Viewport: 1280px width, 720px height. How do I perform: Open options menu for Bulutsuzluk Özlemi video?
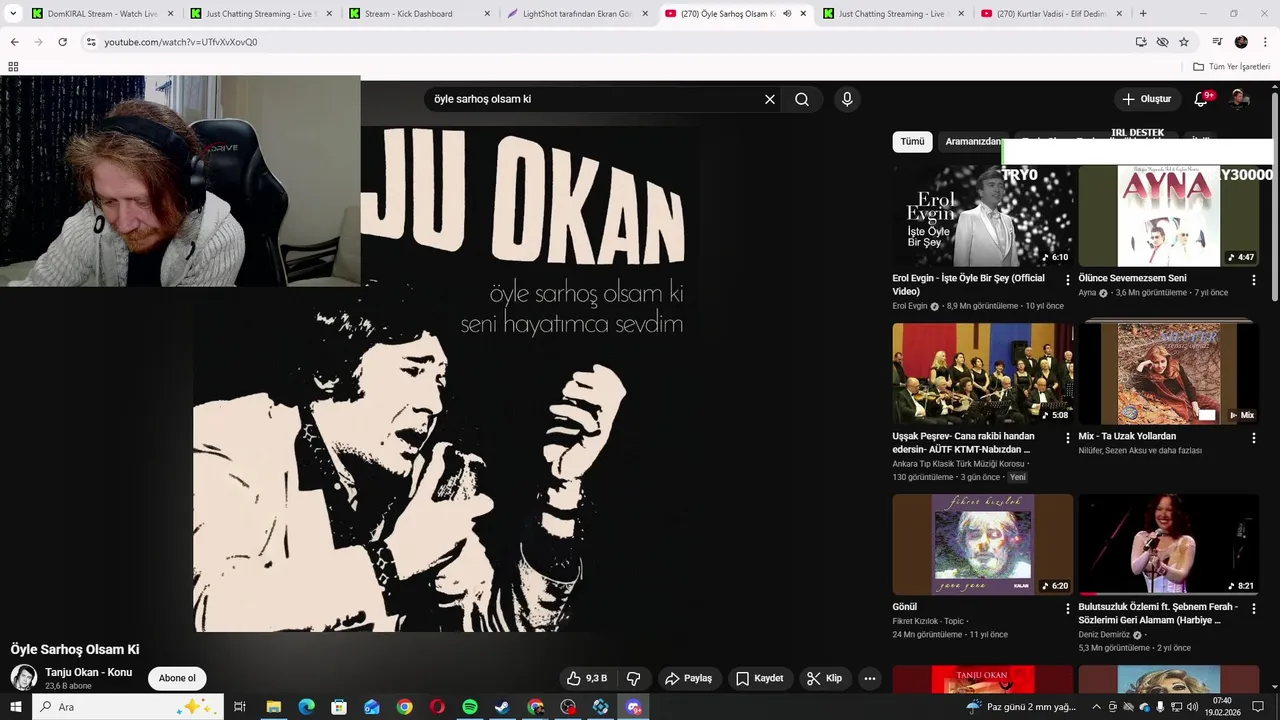click(1254, 608)
